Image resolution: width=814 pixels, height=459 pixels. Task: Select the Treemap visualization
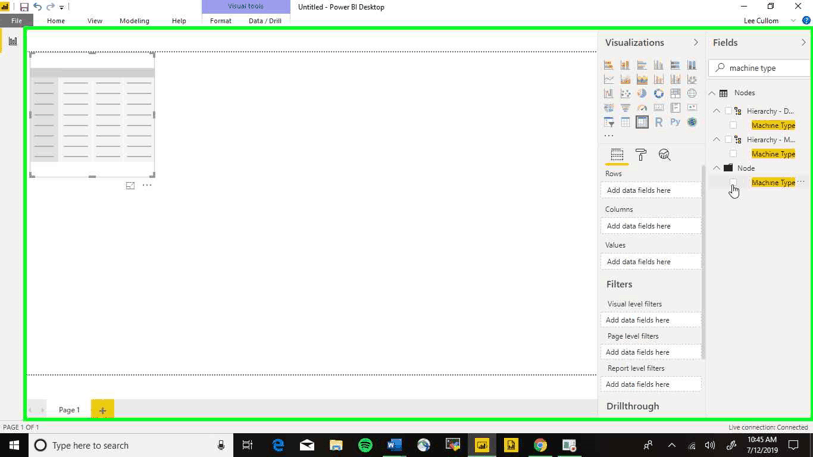pos(675,93)
